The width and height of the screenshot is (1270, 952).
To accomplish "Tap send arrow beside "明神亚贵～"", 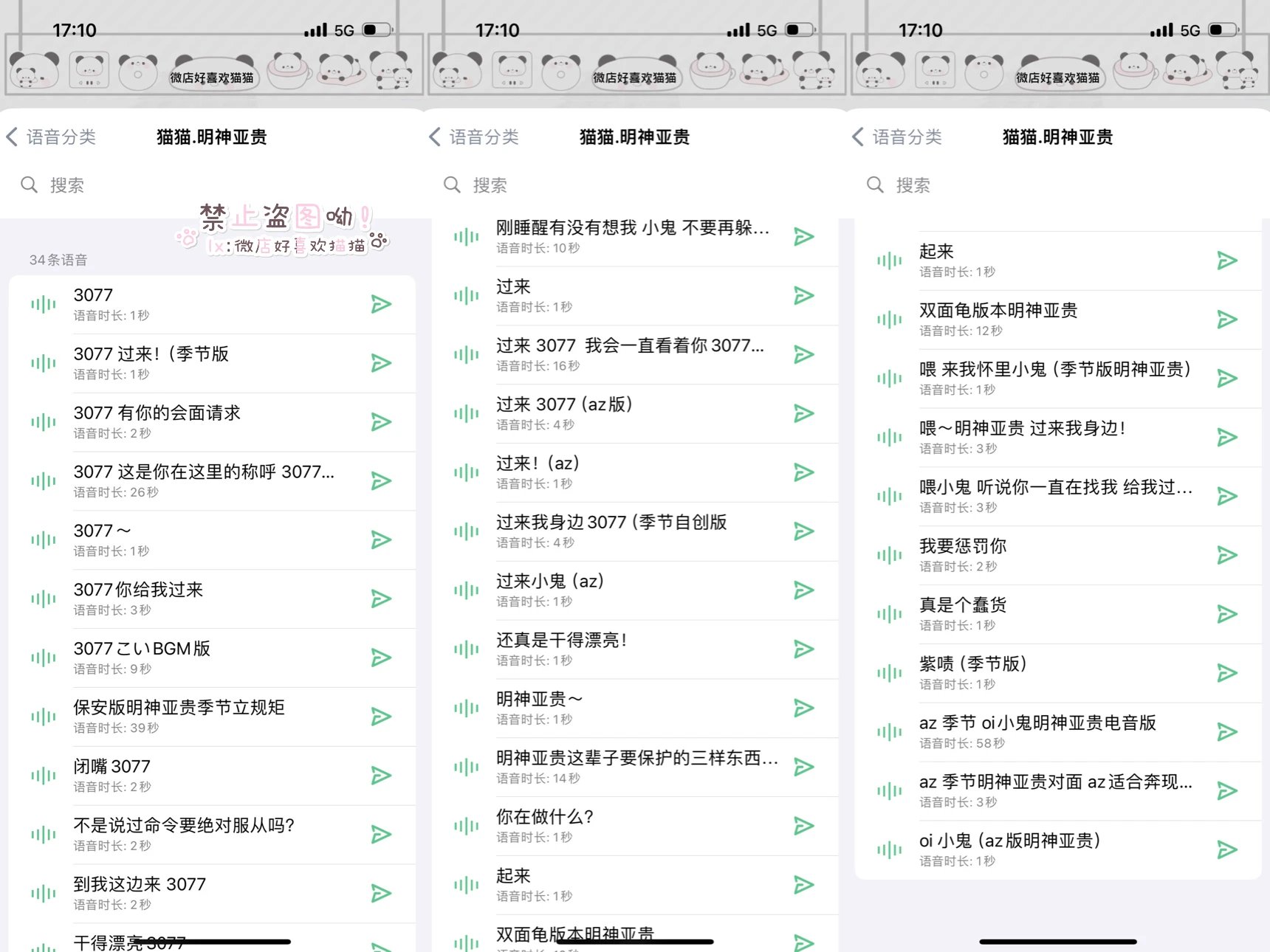I will (803, 708).
